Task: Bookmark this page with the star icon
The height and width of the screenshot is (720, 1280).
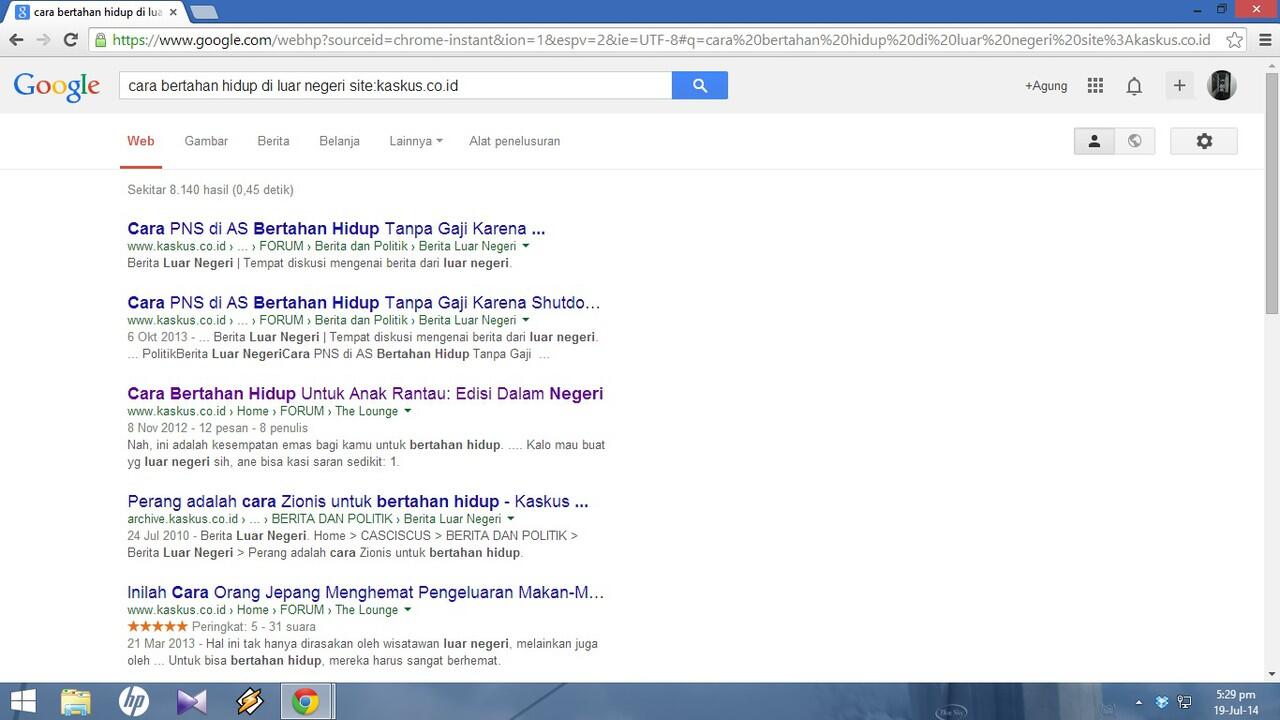Action: (1235, 40)
